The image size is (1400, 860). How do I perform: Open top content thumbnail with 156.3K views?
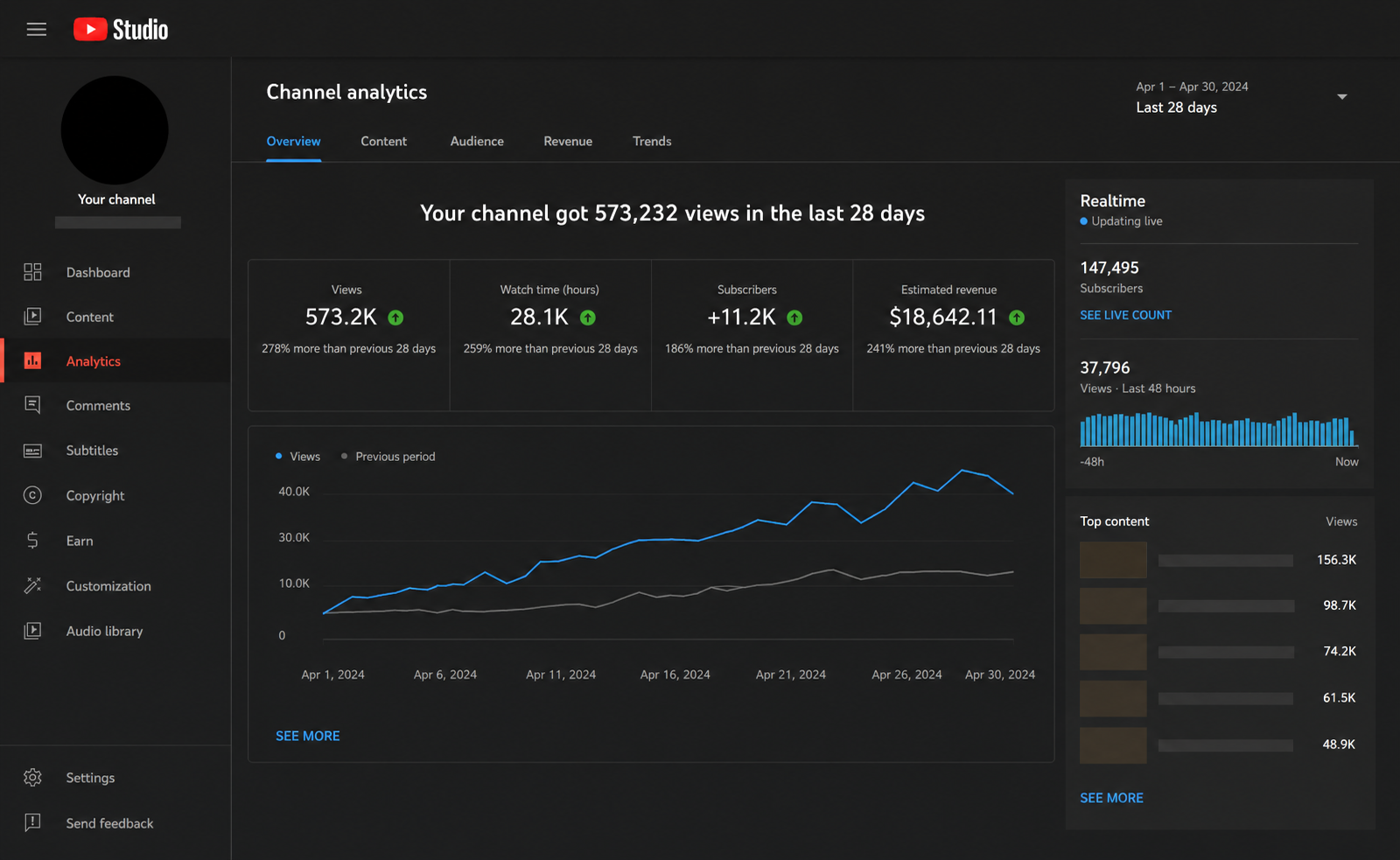(1113, 560)
